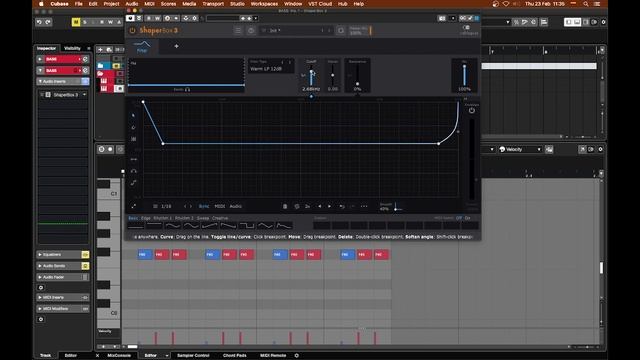The width and height of the screenshot is (640, 360).
Task: Open the MIDI Remote tab
Action: (x=273, y=356)
